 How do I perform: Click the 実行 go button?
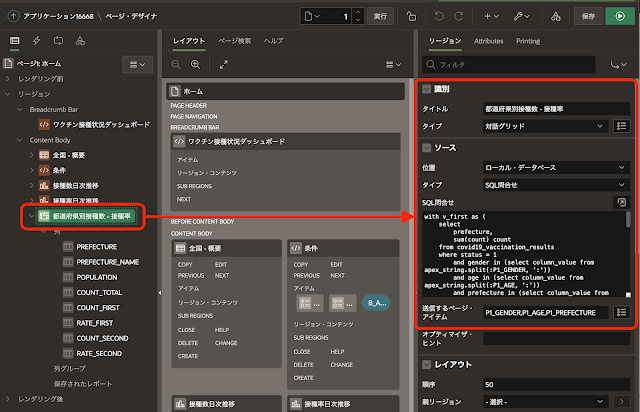[380, 16]
